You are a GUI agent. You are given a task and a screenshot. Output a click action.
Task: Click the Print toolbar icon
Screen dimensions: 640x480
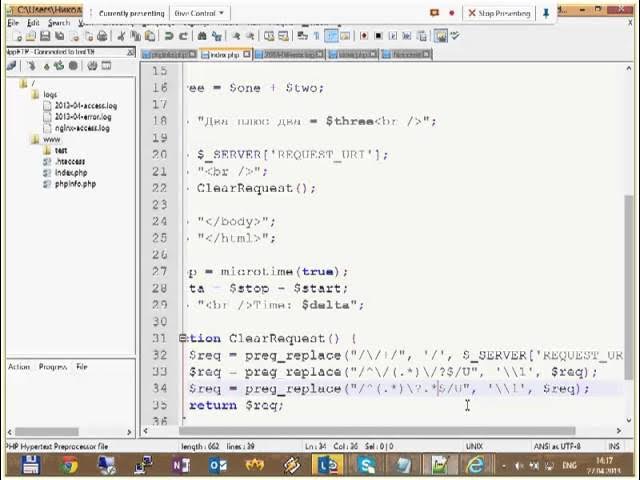[x=102, y=36]
